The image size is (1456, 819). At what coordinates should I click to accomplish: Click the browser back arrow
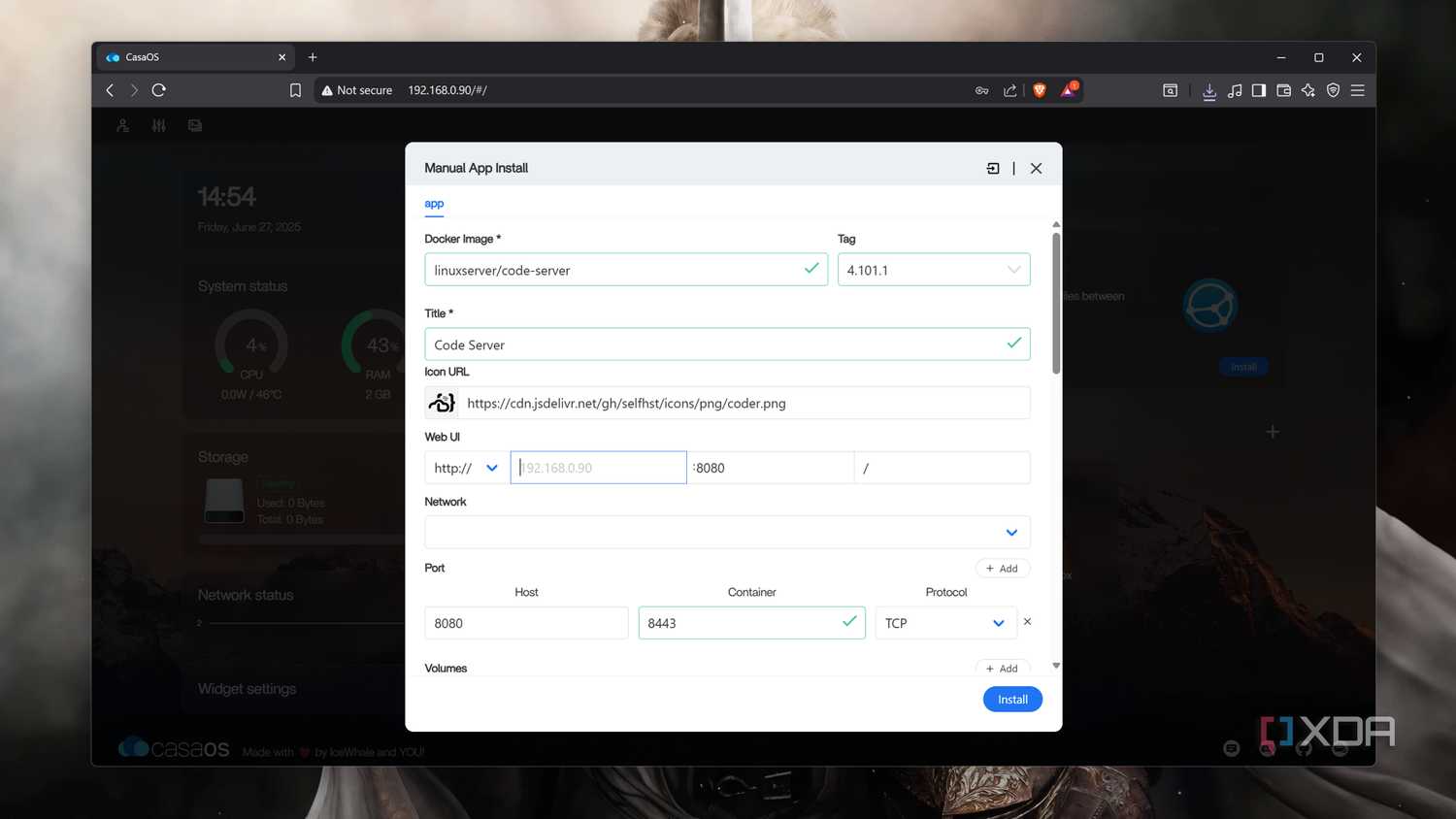point(110,90)
